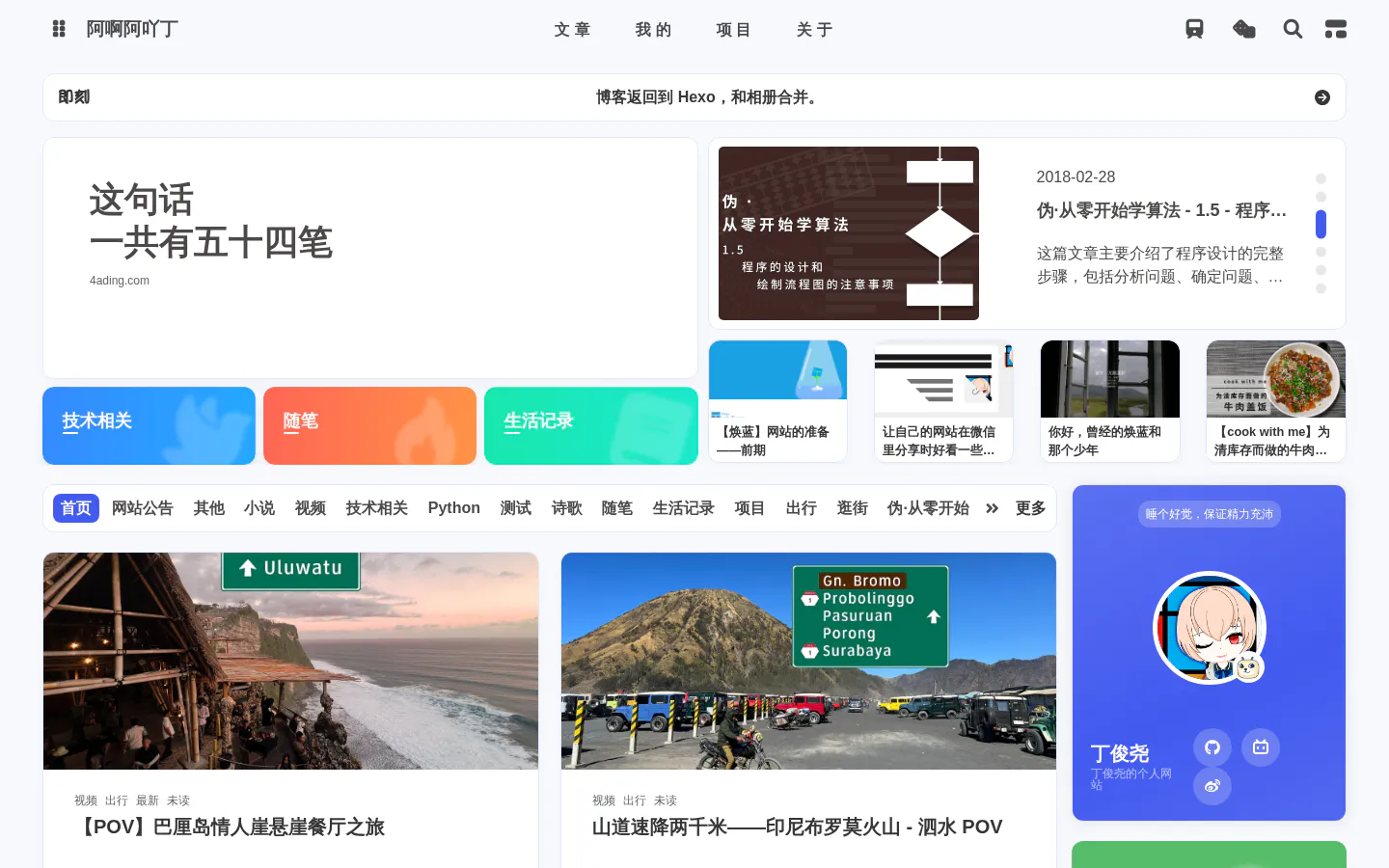Click the author avatar image
Screen dimensions: 1389x868
[1210, 628]
